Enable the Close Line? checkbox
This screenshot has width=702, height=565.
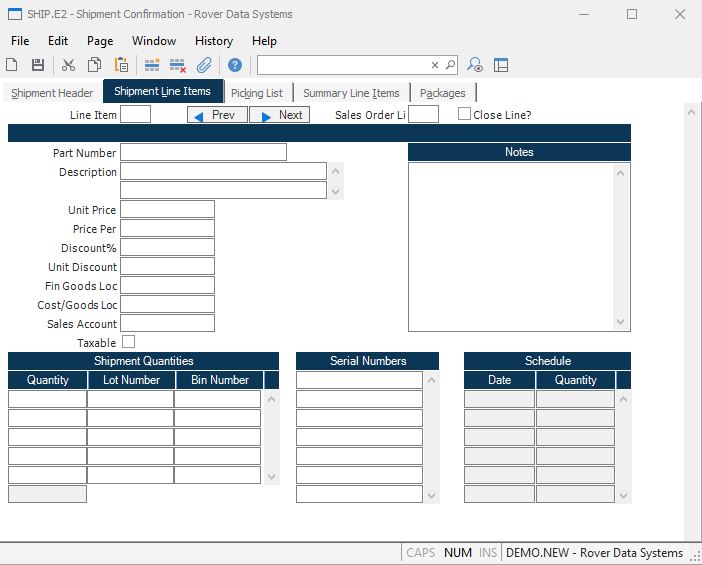coord(464,114)
